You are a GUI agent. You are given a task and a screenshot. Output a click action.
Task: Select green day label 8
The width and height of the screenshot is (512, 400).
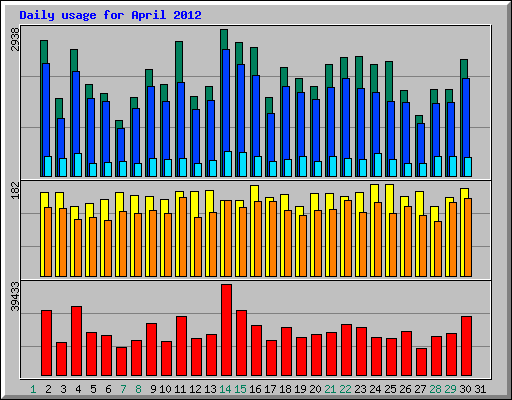138,389
